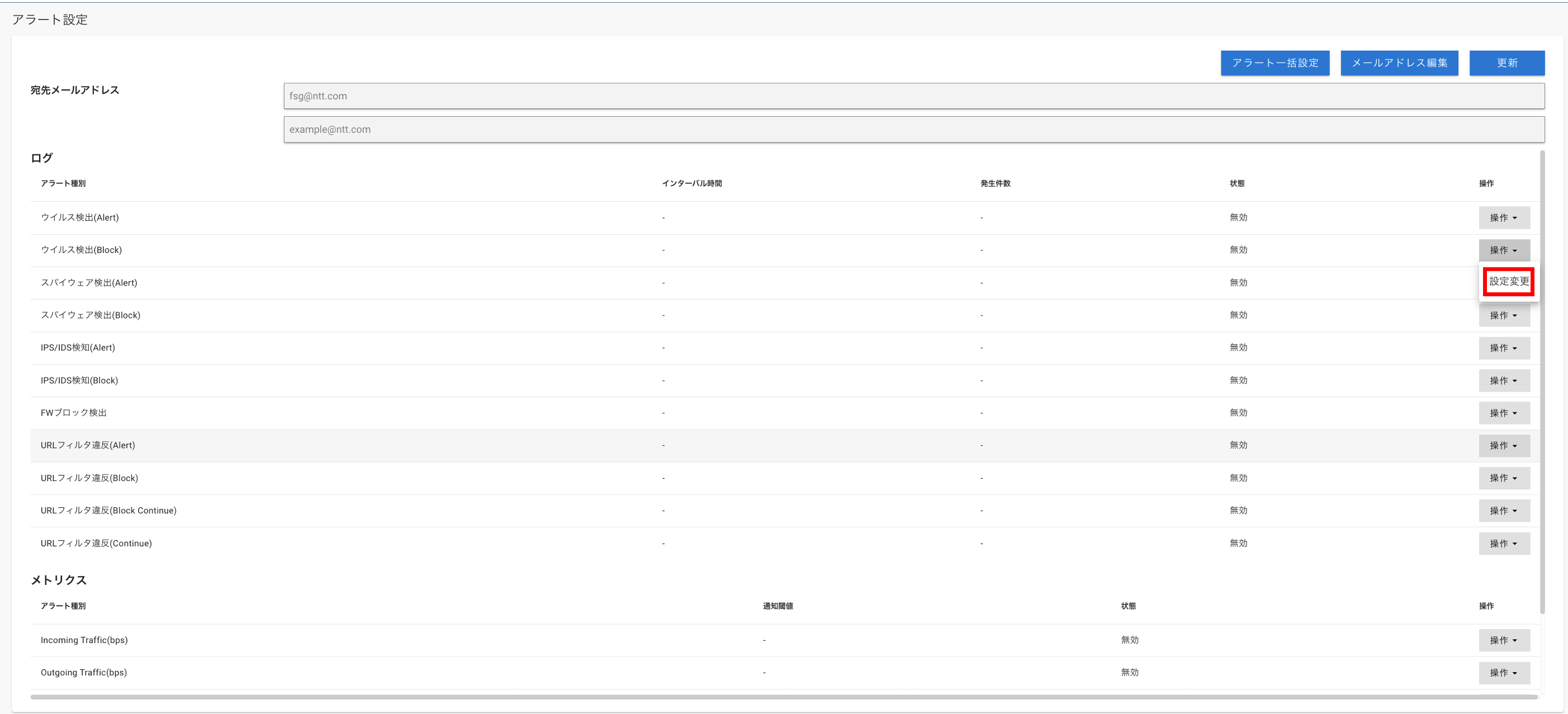The image size is (1568, 714).
Task: Click スパイウェア検出(Block) row label
Action: [x=90, y=315]
